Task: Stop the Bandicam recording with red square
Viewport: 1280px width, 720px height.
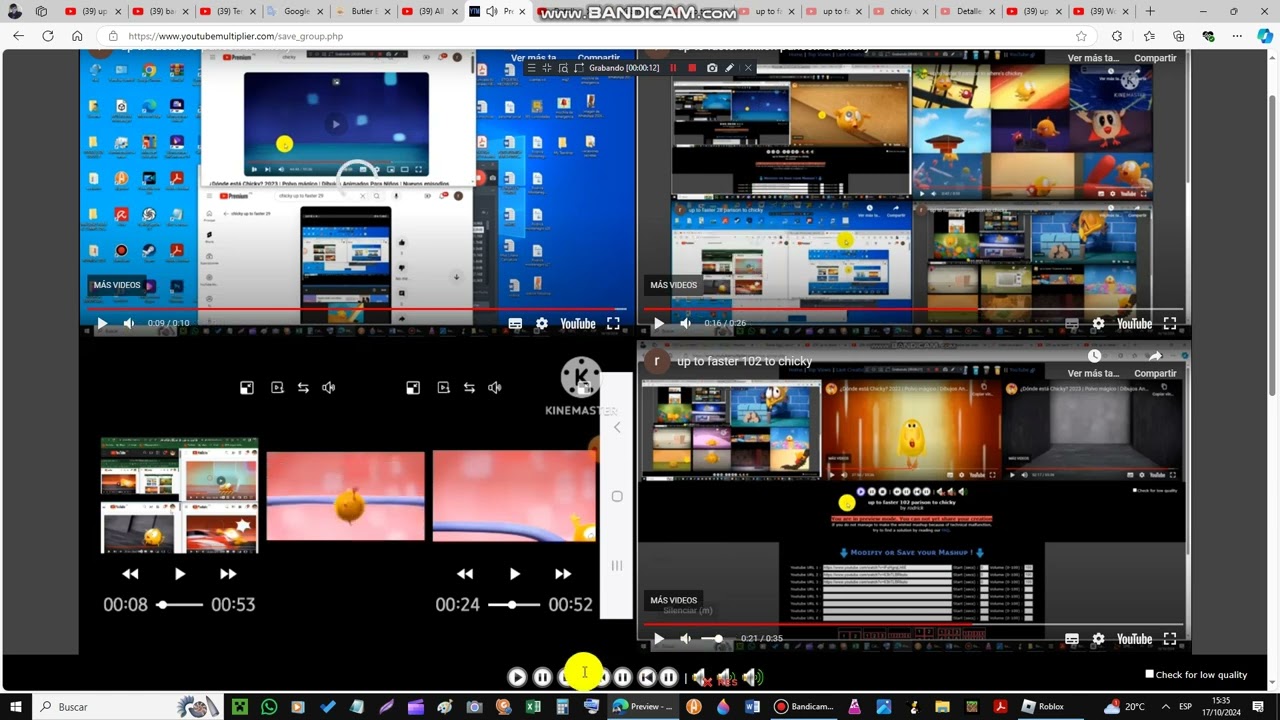Action: (x=692, y=68)
